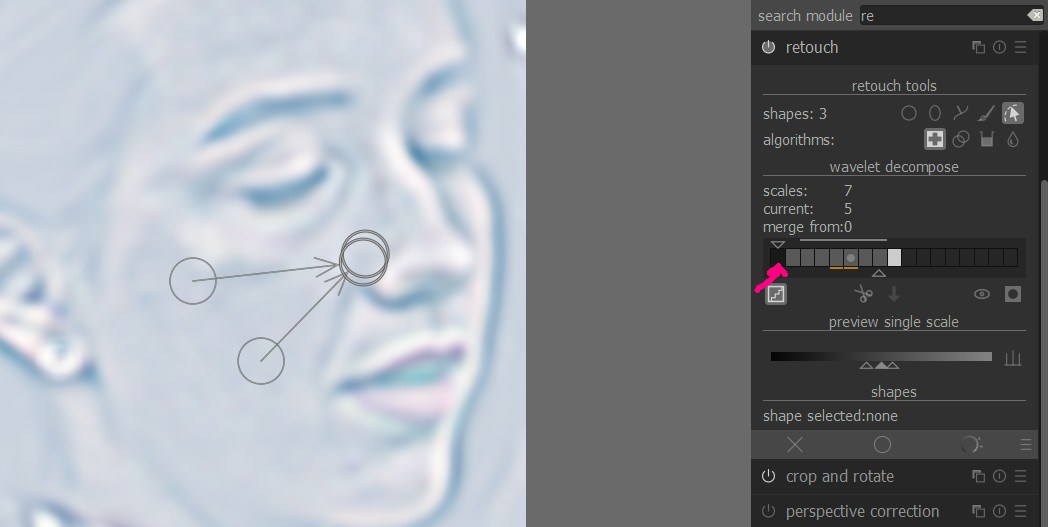Enable the crop and rotate power button
1048x527 pixels.
pyautogui.click(x=769, y=476)
